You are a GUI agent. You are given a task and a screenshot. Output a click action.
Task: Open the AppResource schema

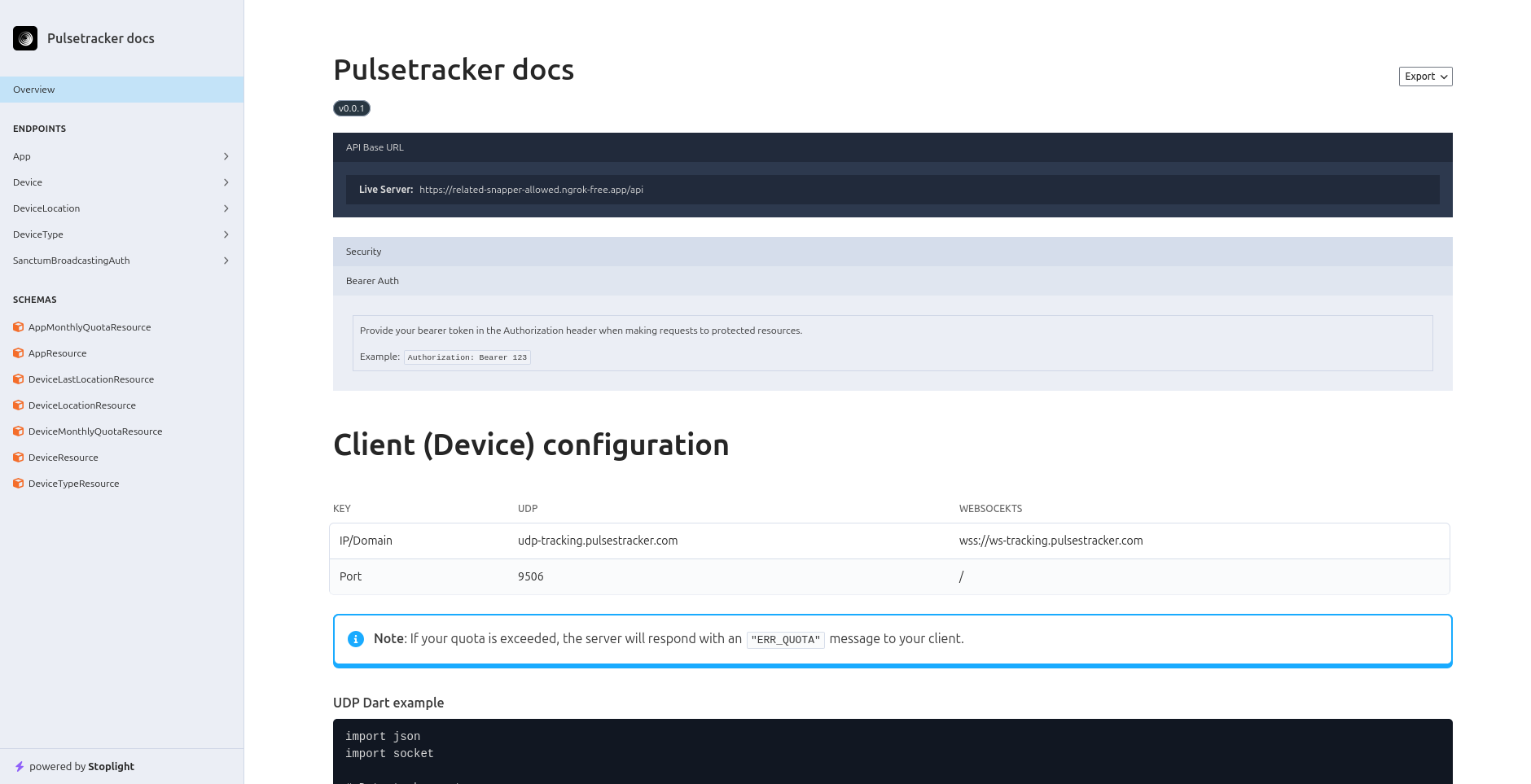coord(121,353)
